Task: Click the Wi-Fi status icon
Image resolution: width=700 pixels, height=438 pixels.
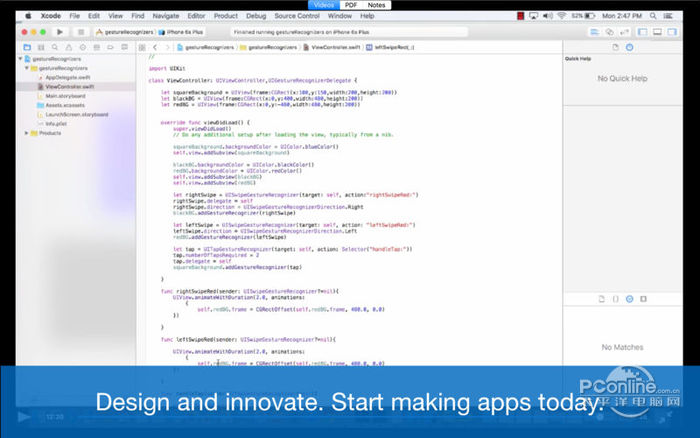Action: tap(562, 16)
